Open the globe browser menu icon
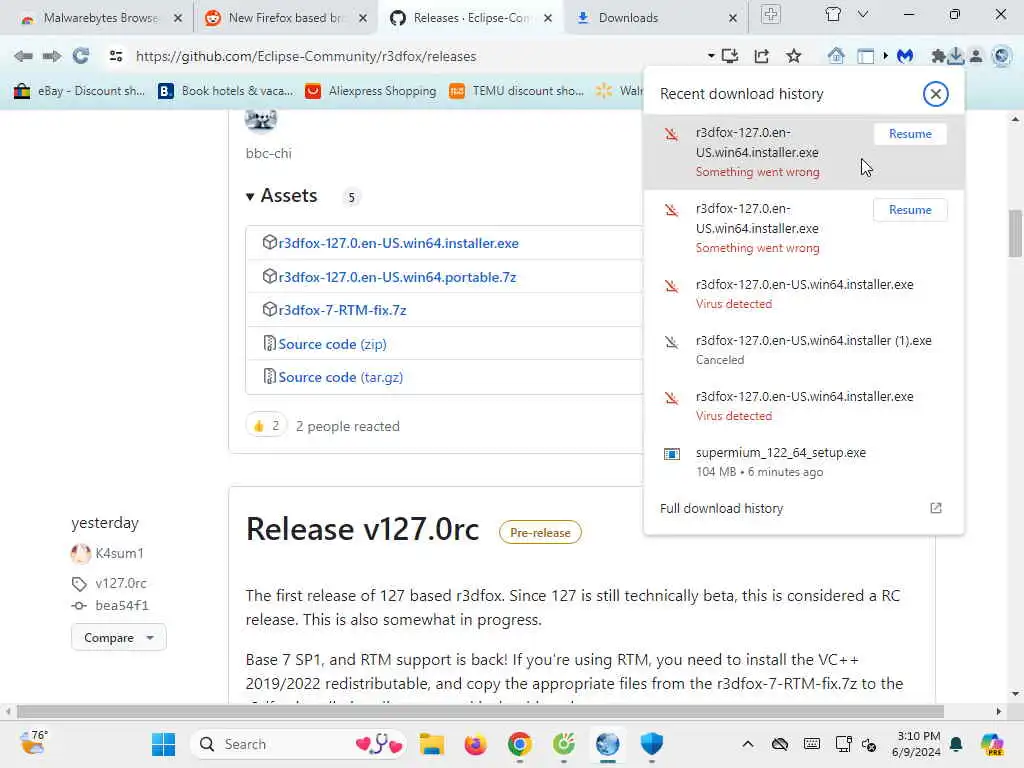This screenshot has height=768, width=1024. pos(1001,56)
